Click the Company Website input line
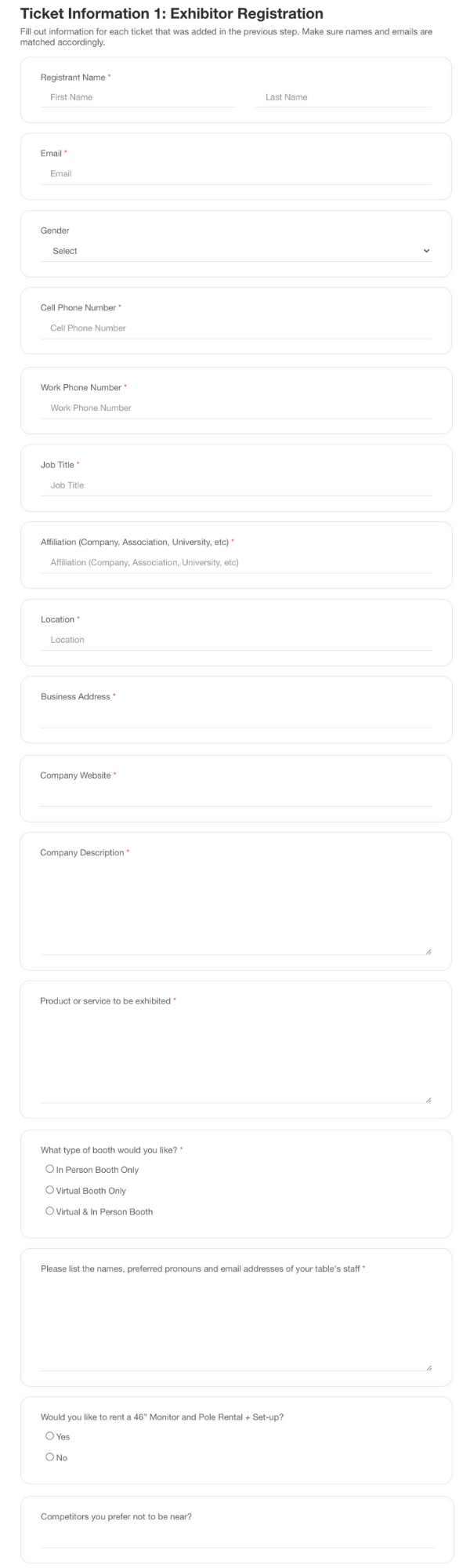The height and width of the screenshot is (1568, 470). tap(236, 796)
